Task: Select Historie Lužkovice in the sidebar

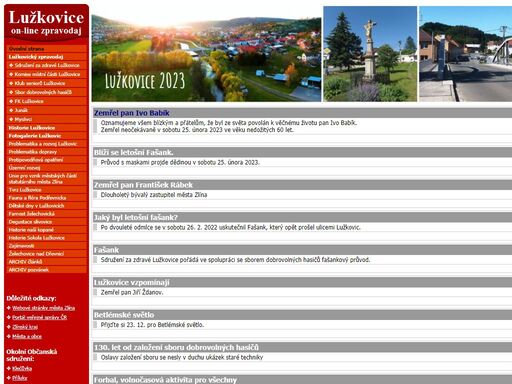Action: (32, 128)
